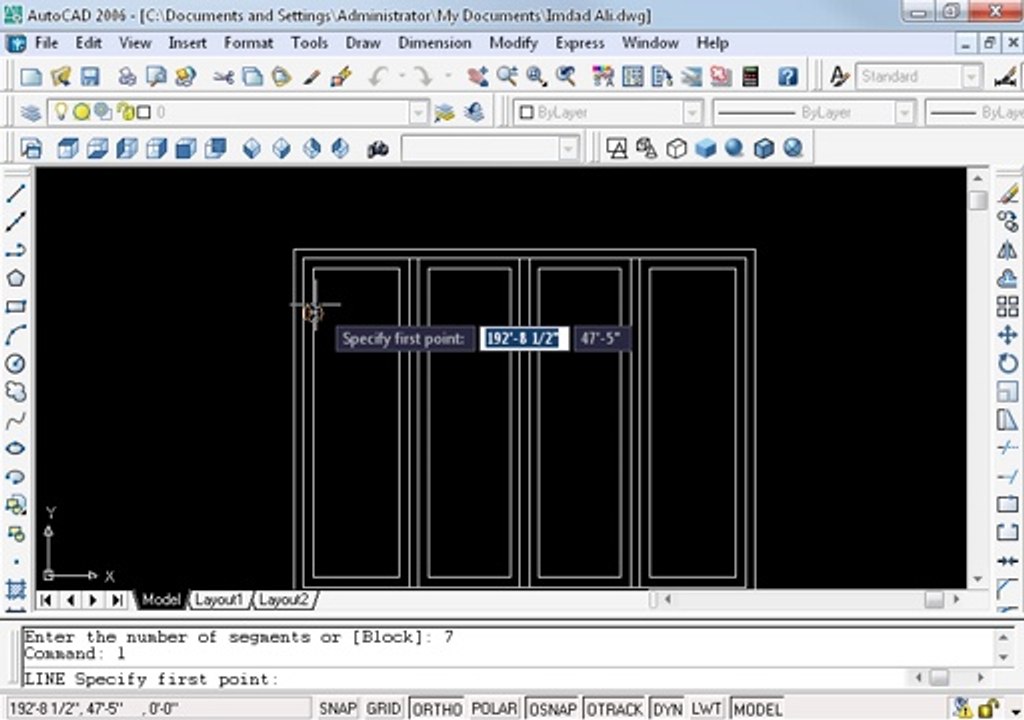The width and height of the screenshot is (1024, 720).
Task: Click the horizontal scrollbar thumb of drawing area
Action: (x=935, y=599)
